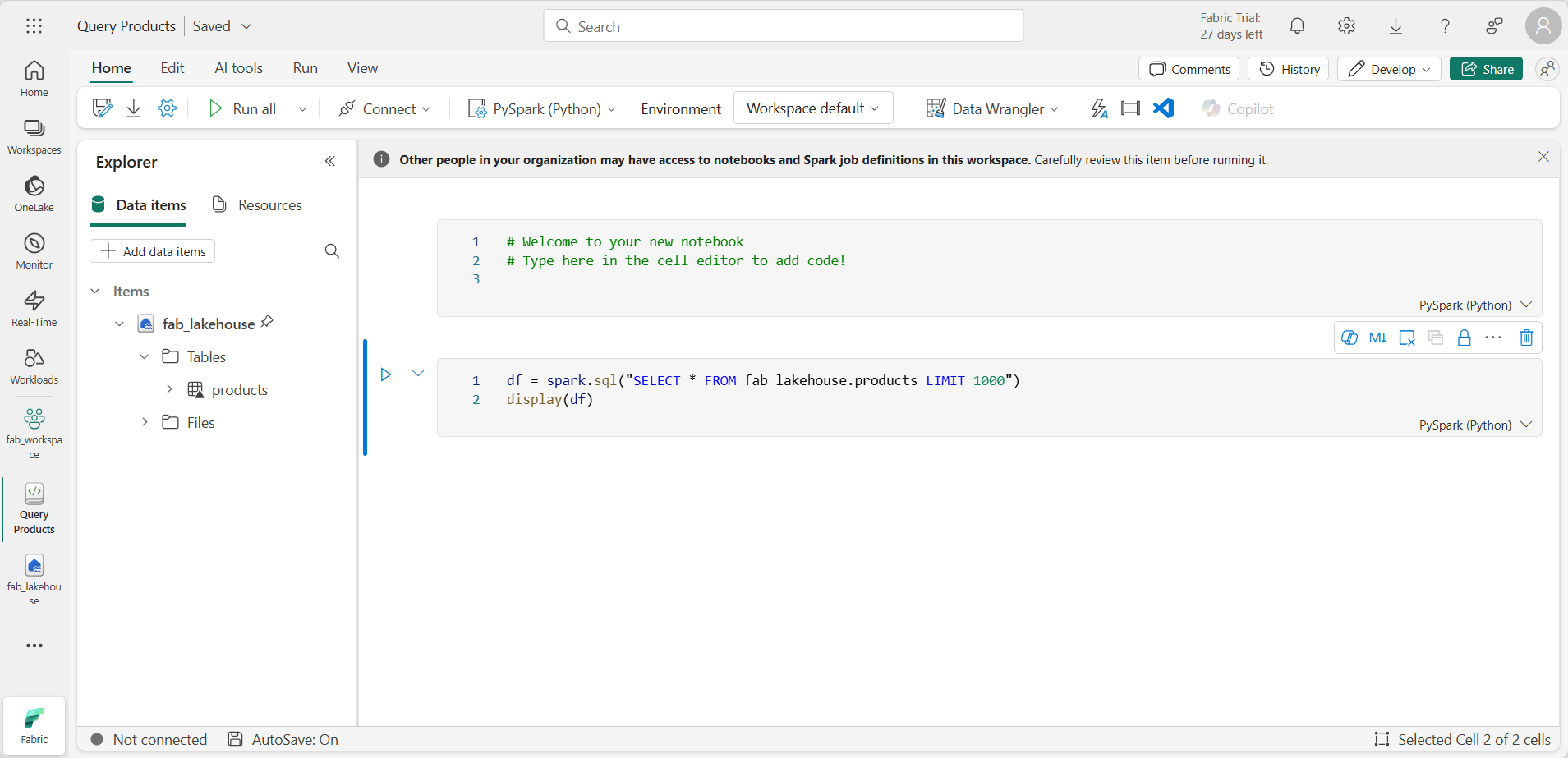Viewport: 1568px width, 758px height.
Task: Open version History
Action: pyautogui.click(x=1288, y=69)
